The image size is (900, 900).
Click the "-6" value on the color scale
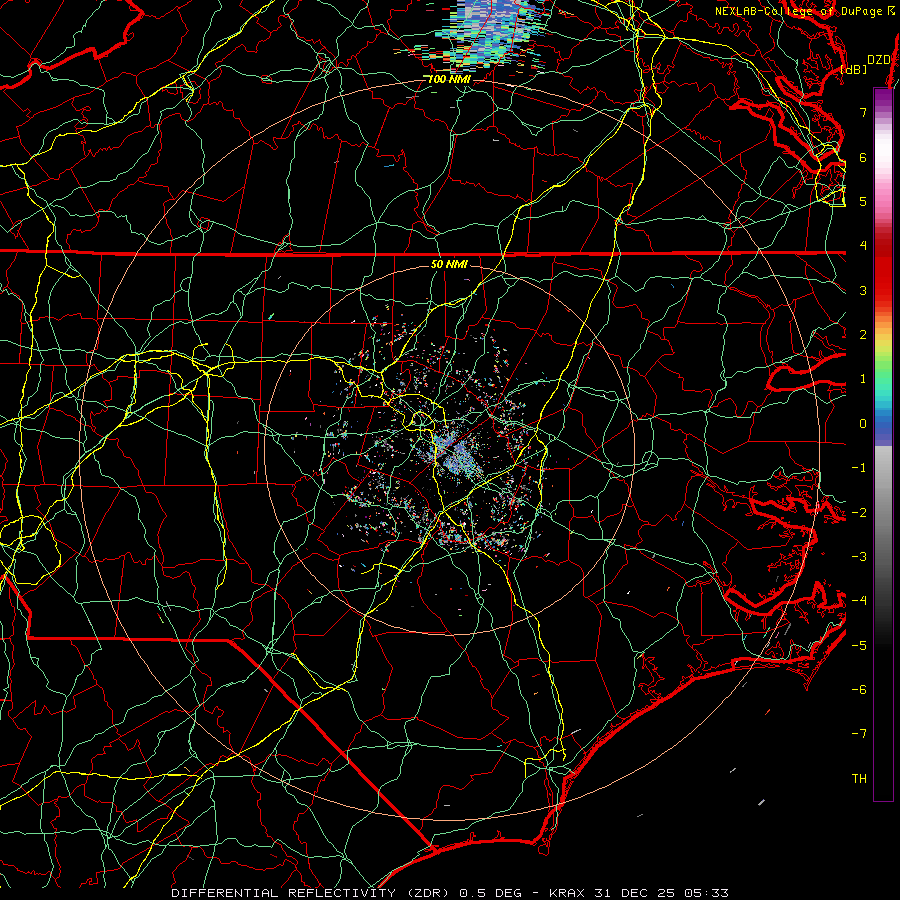pyautogui.click(x=859, y=690)
